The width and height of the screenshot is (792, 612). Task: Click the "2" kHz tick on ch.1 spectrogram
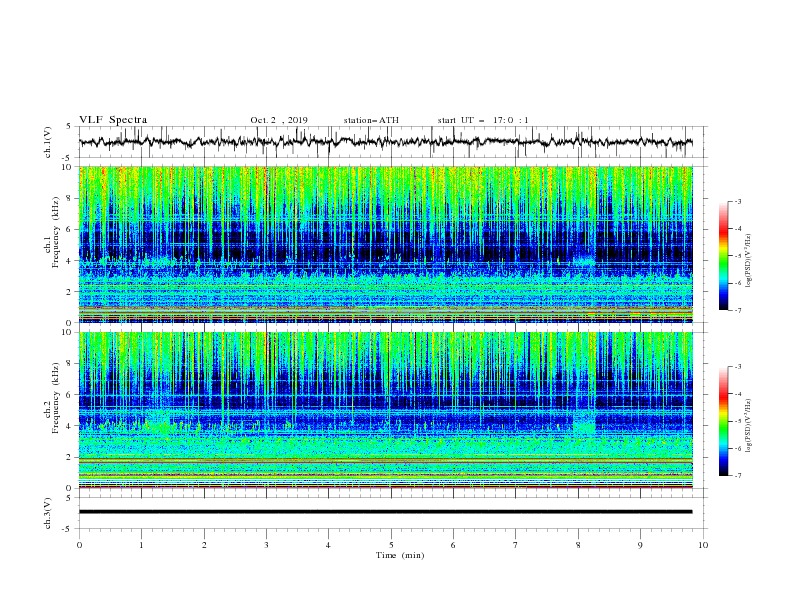[x=70, y=291]
